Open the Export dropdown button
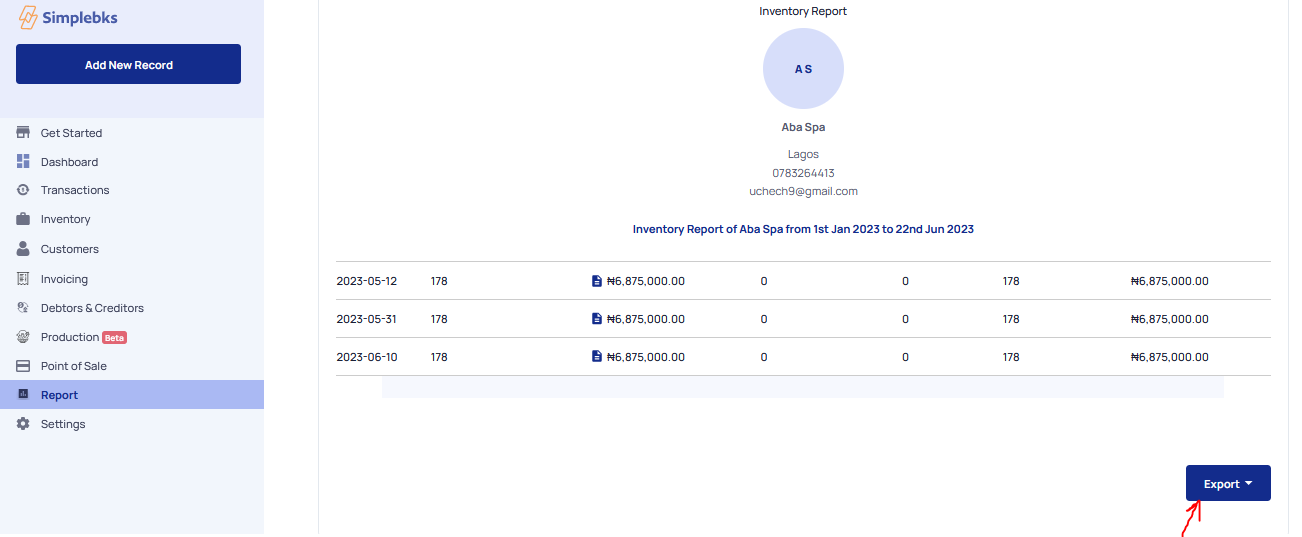Viewport: 1302px width, 537px height. point(1228,483)
